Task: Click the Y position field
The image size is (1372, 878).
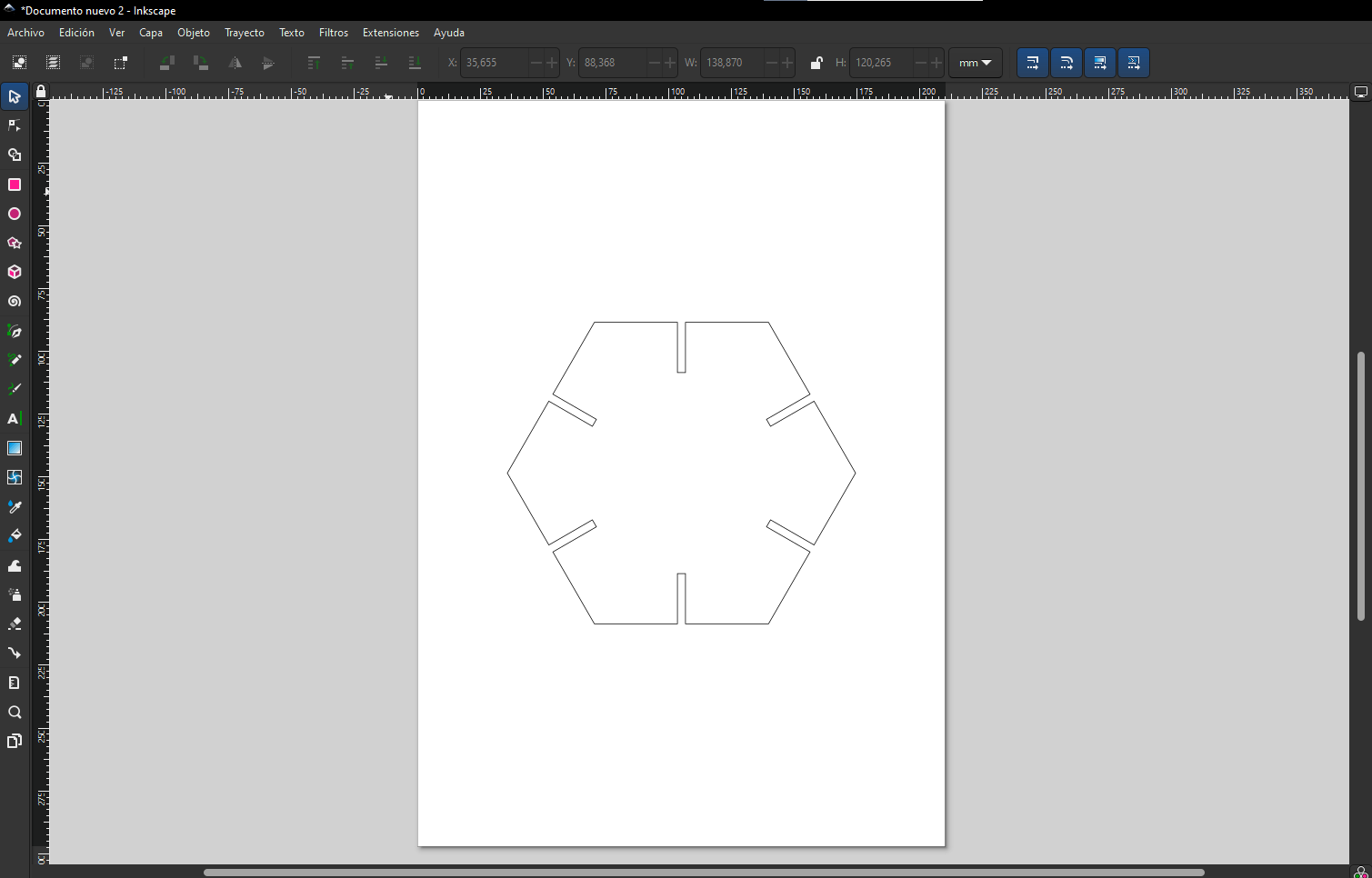Action: tap(612, 63)
